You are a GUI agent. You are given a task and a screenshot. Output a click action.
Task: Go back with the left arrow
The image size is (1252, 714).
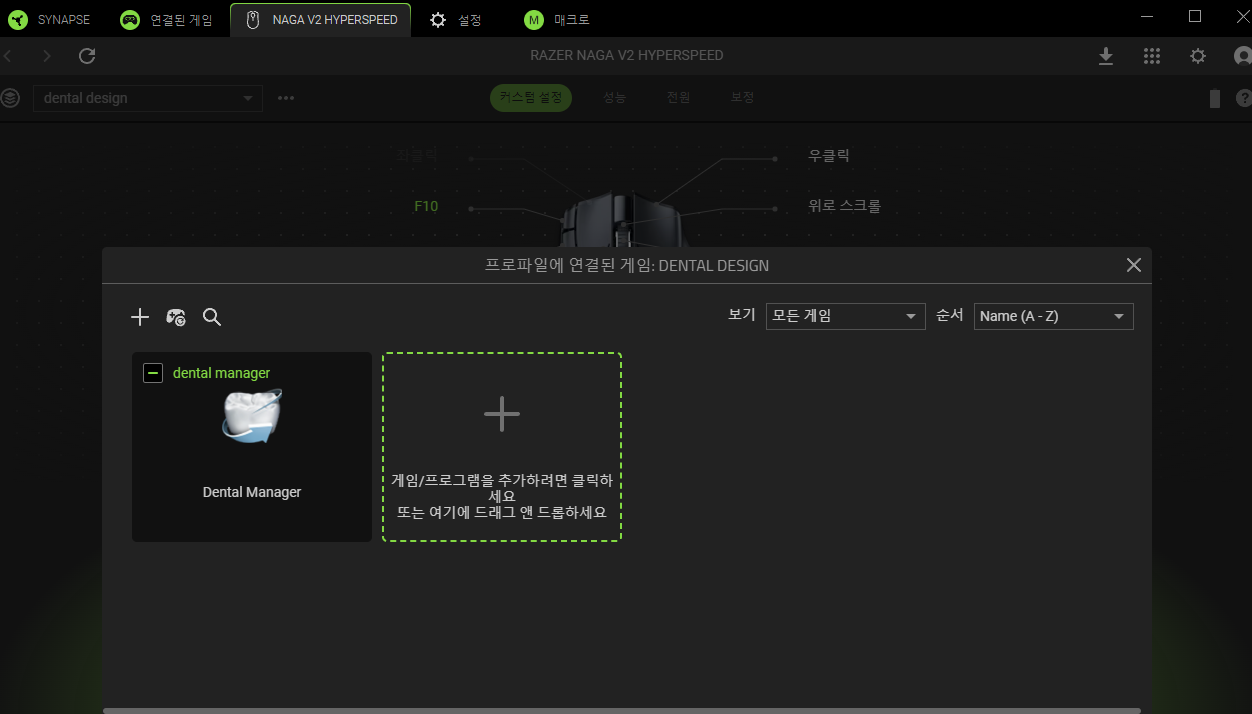click(8, 56)
